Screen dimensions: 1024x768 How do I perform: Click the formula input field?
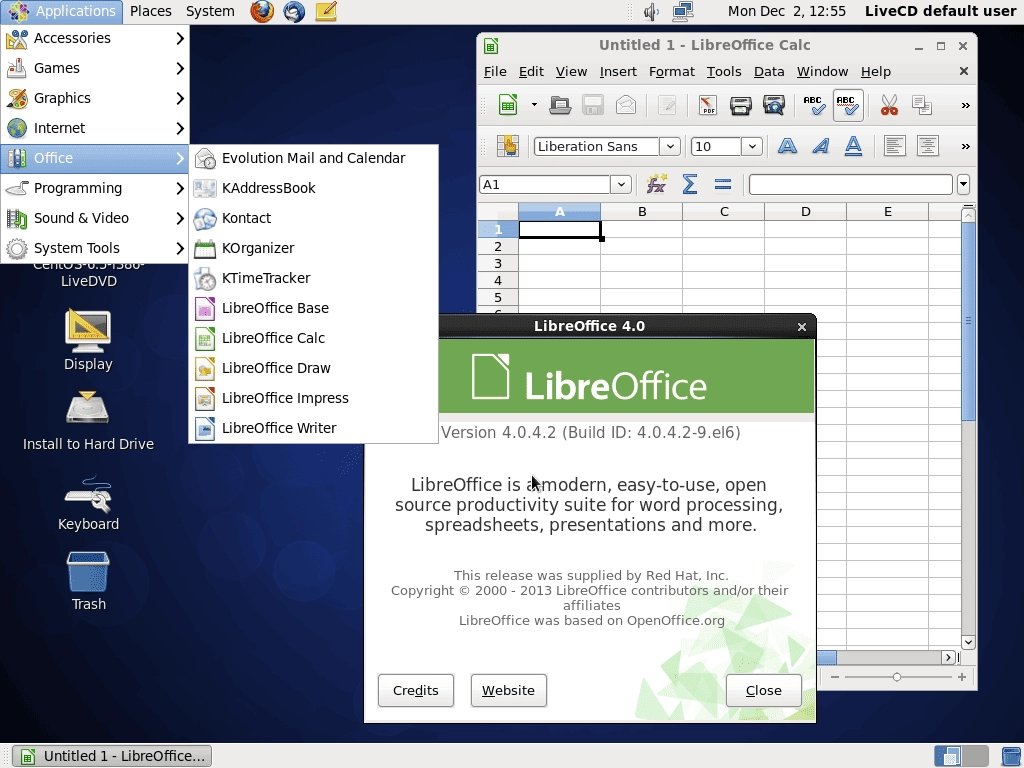pos(850,185)
